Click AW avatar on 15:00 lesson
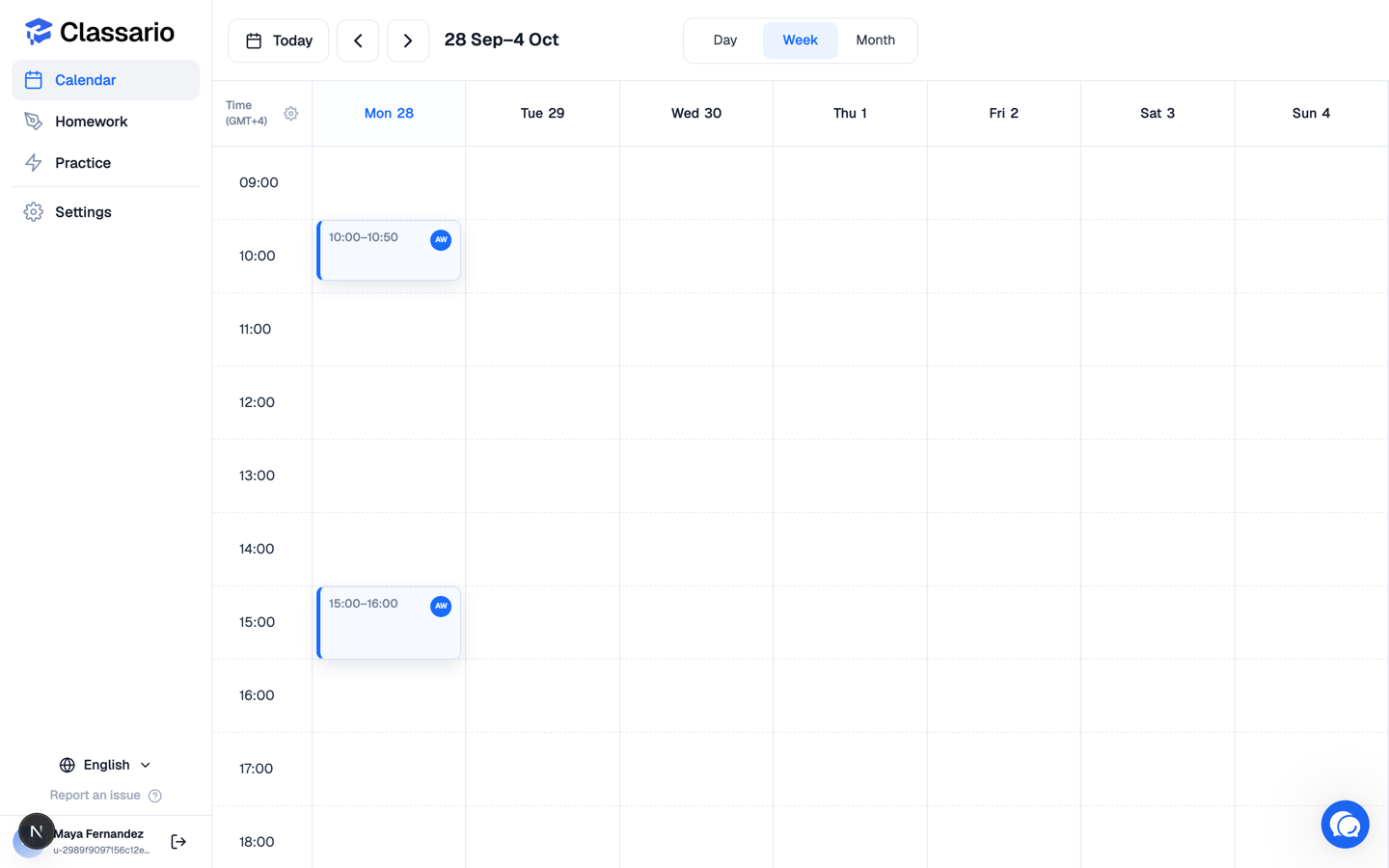 pyautogui.click(x=441, y=607)
